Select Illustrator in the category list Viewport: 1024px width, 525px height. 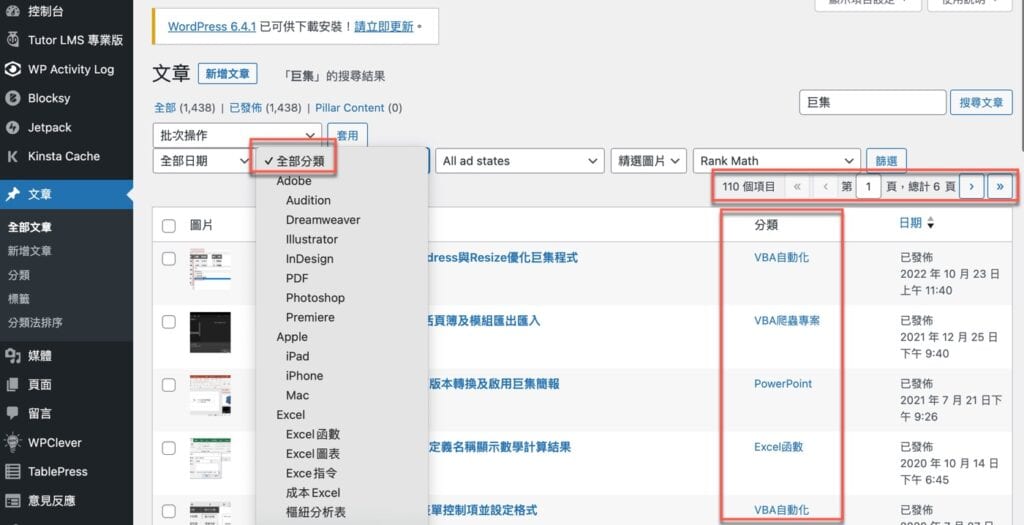pyautogui.click(x=312, y=240)
